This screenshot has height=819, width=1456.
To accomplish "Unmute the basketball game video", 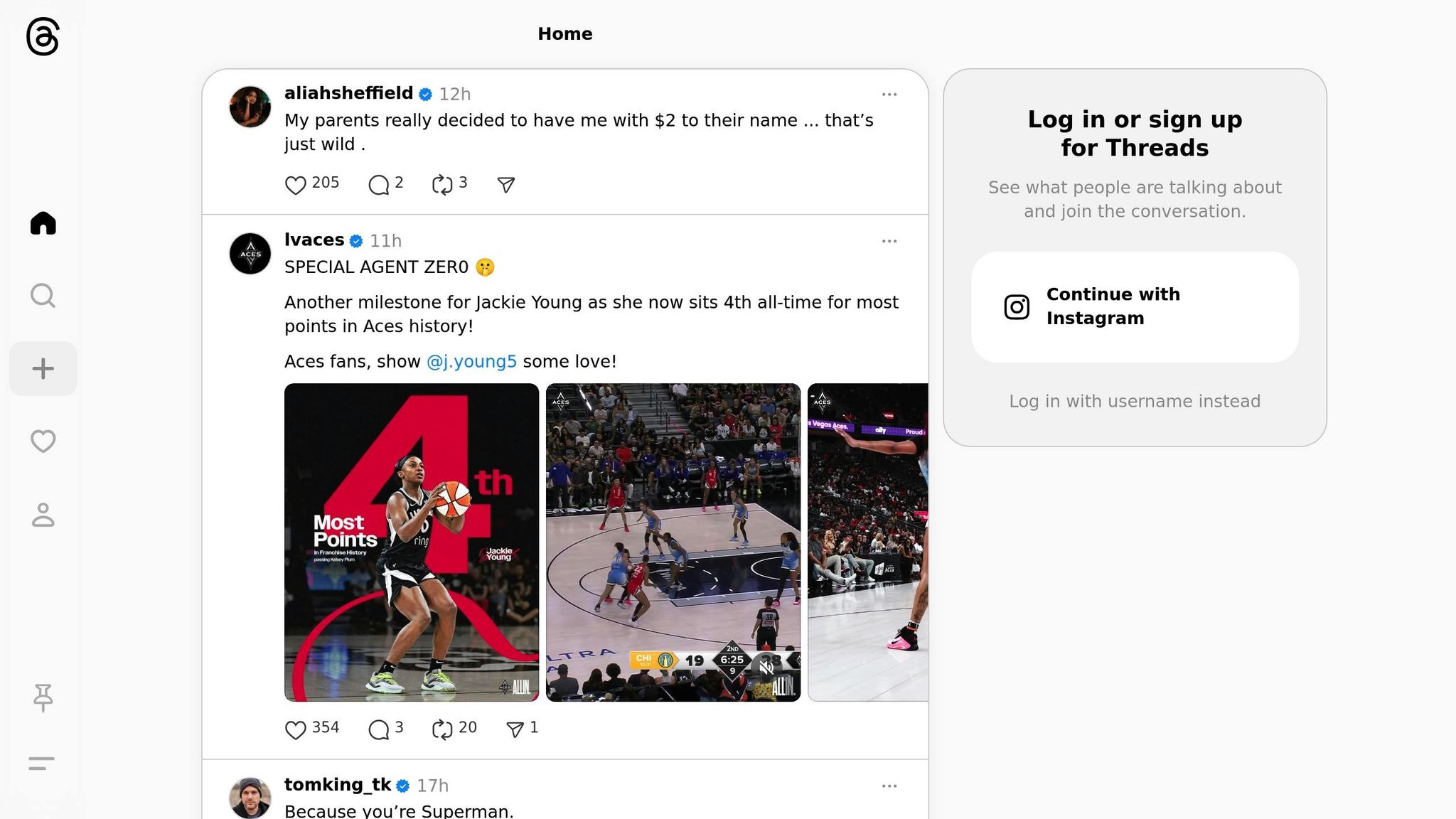I will pos(766,667).
